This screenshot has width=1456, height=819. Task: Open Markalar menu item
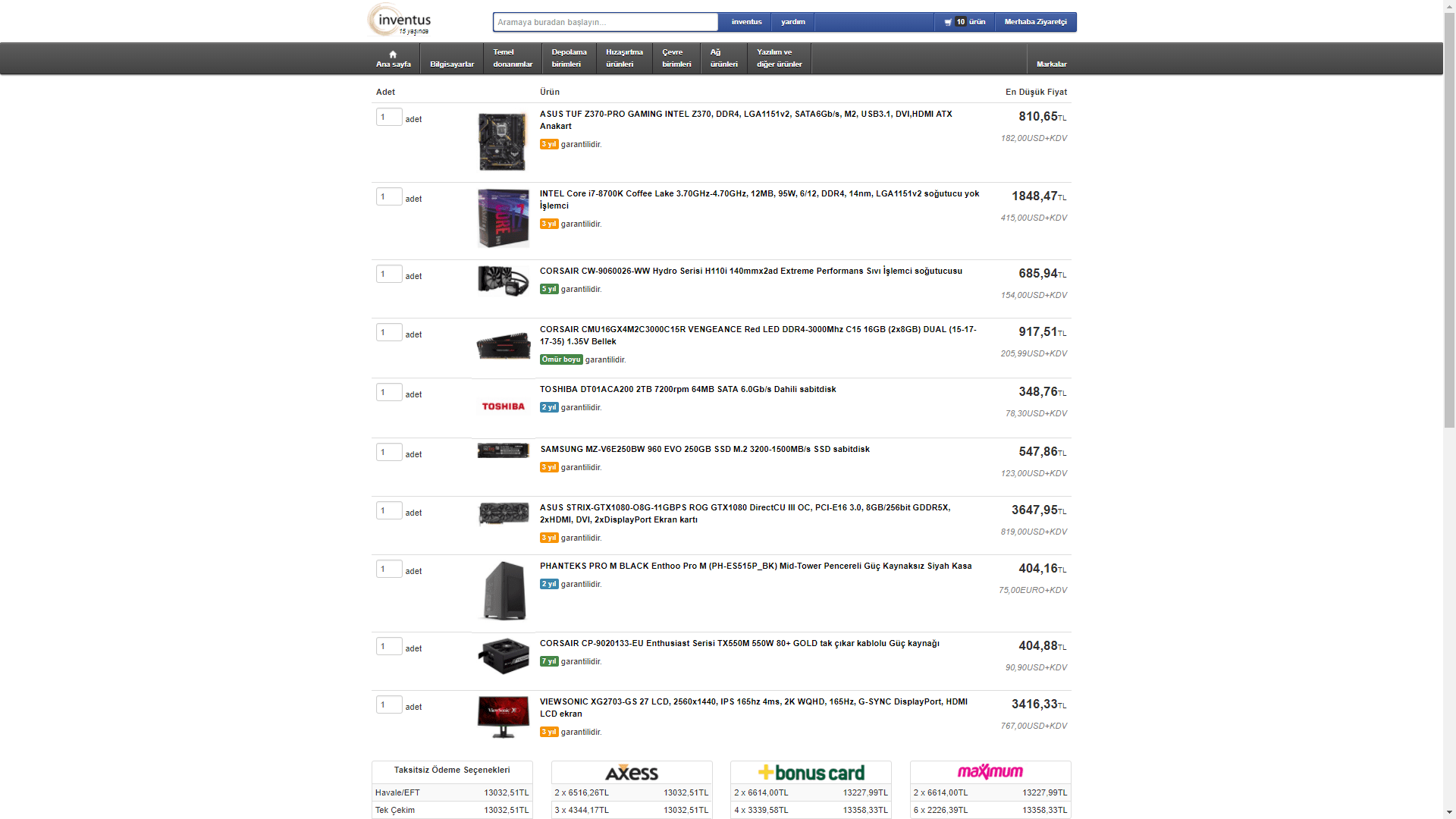tap(1051, 64)
